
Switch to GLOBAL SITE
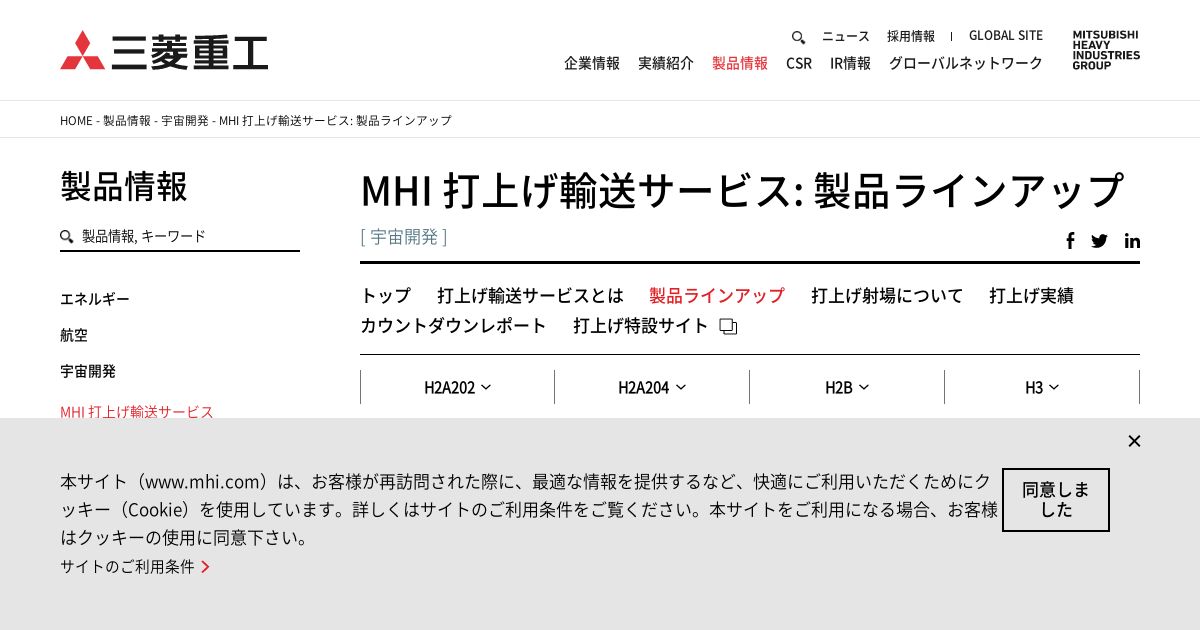1006,36
